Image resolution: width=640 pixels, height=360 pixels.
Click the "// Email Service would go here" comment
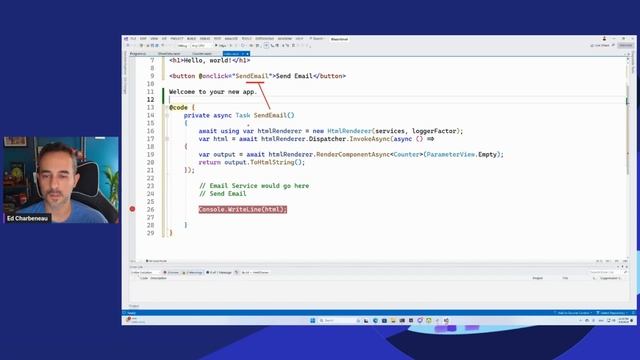[x=254, y=186]
